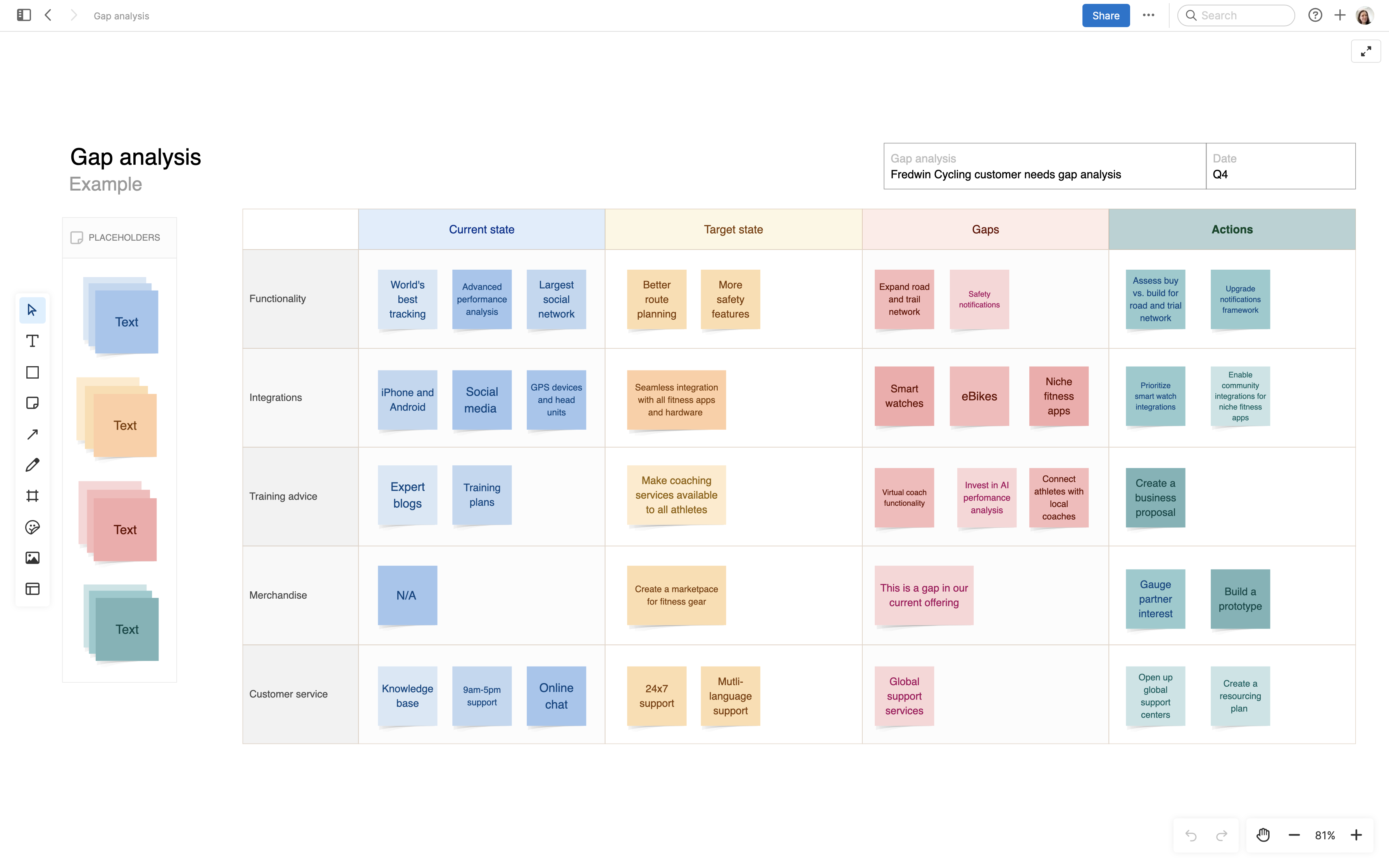Navigate back using the breadcrumb arrow
The width and height of the screenshot is (1389, 868).
tap(48, 15)
